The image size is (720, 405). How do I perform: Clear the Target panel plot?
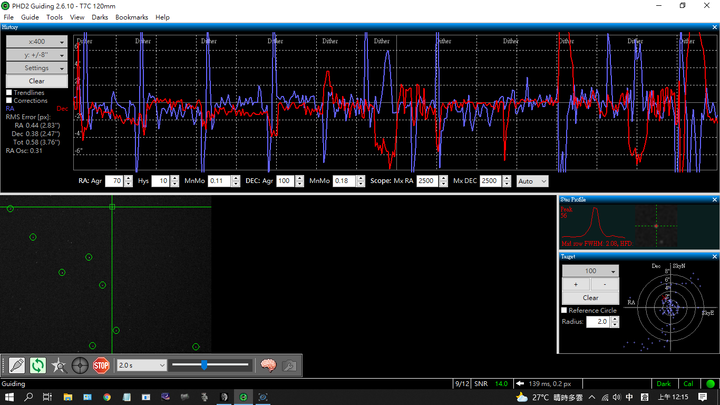coord(591,298)
